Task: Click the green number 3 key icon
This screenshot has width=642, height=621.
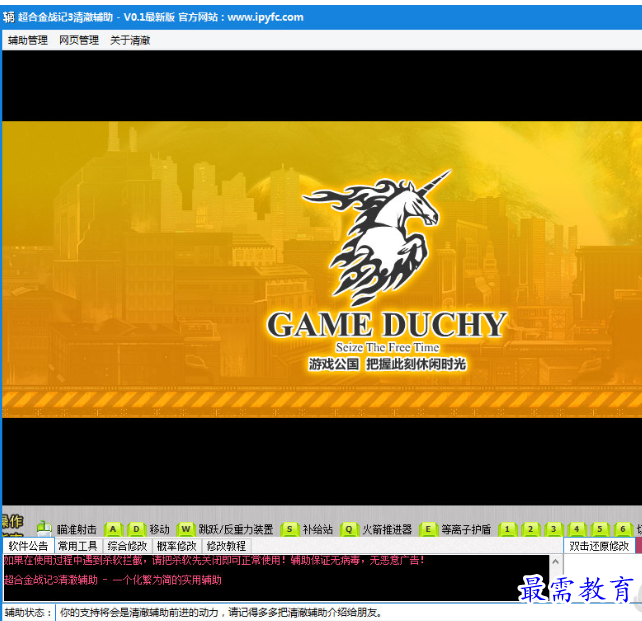Action: [x=554, y=529]
